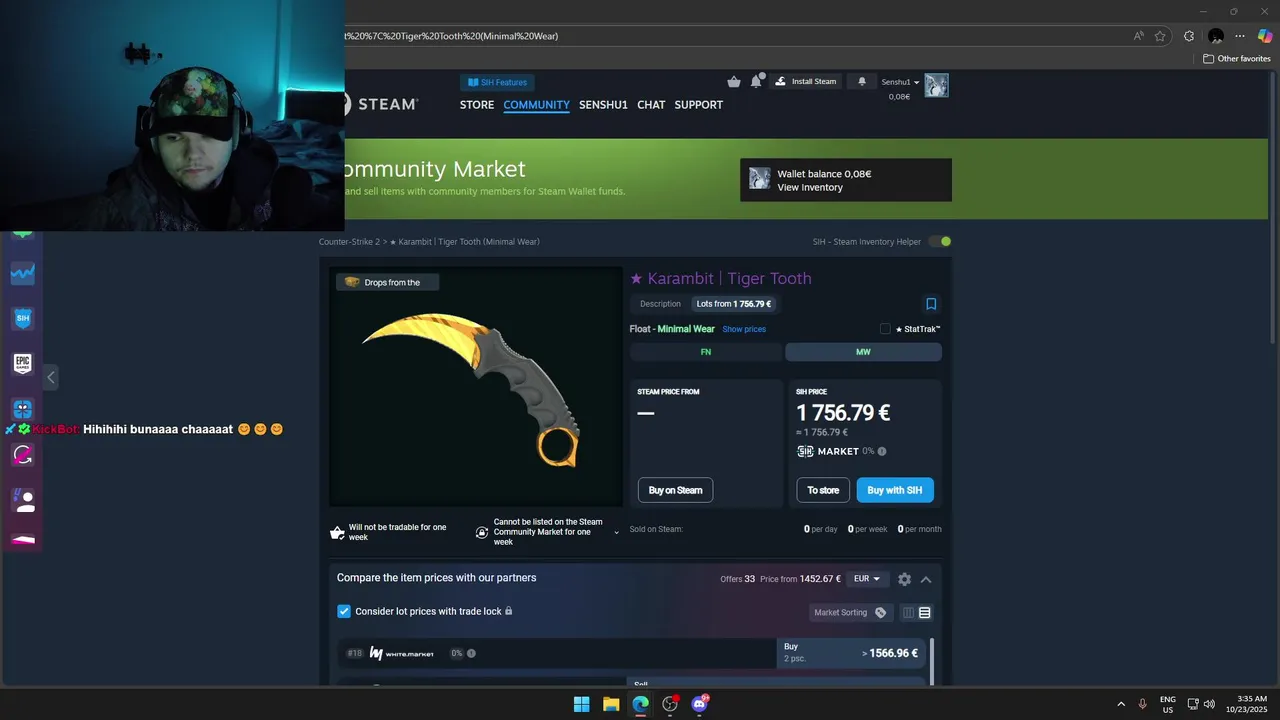The height and width of the screenshot is (720, 1280).
Task: Click the Karambit Tiger Tooth item image
Action: (x=476, y=387)
